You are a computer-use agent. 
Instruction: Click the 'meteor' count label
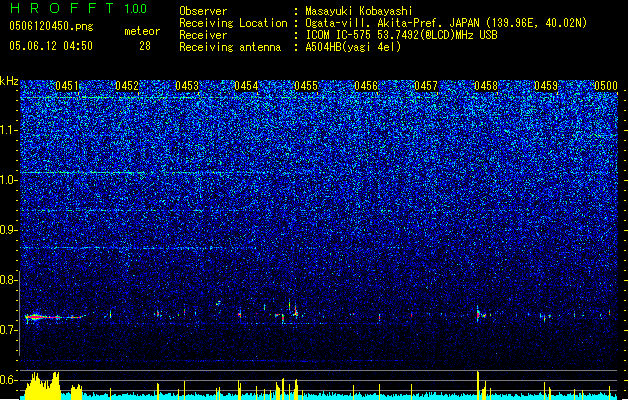click(x=142, y=31)
